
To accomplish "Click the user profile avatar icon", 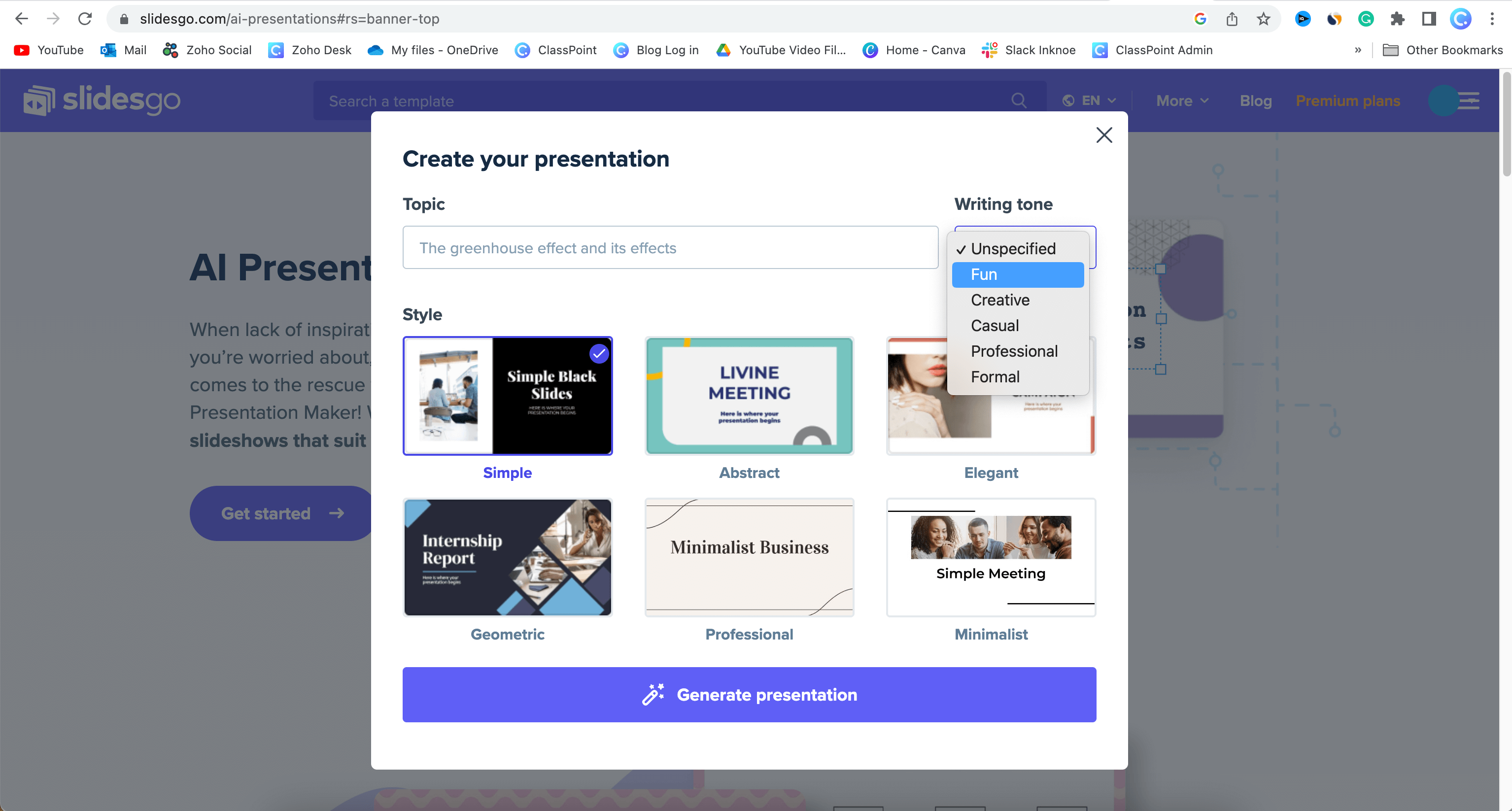I will [1444, 100].
